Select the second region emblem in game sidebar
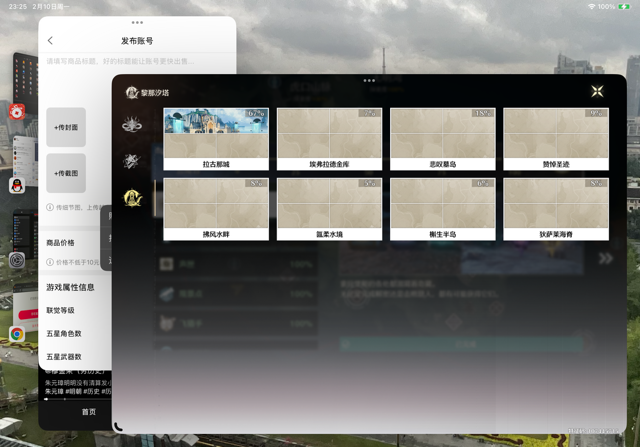 coord(132,161)
